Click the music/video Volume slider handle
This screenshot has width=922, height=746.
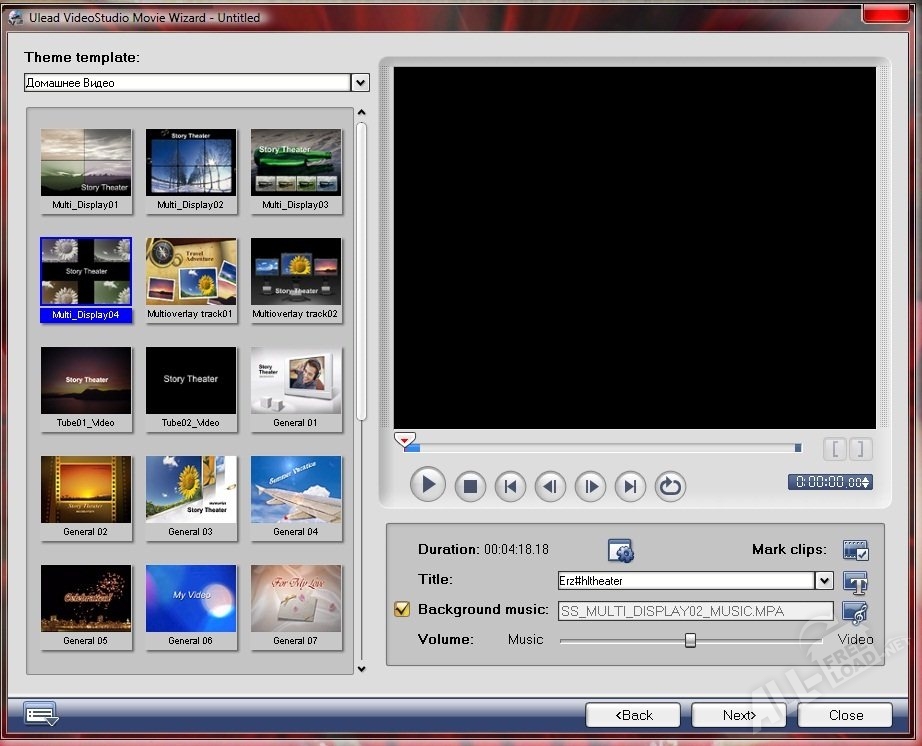[690, 640]
